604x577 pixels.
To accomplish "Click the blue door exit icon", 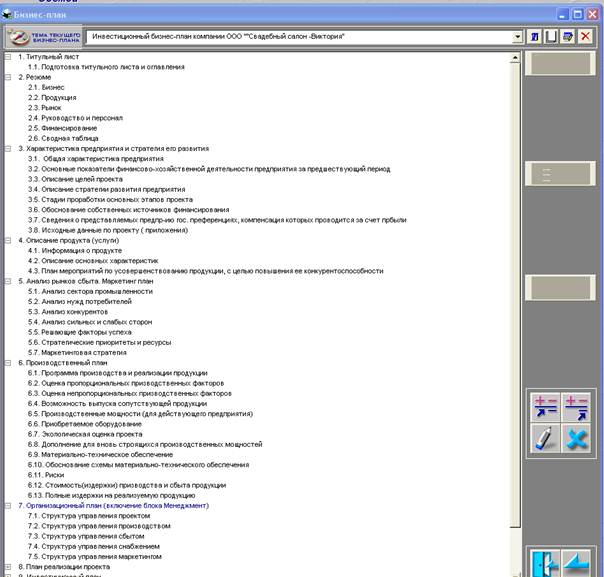I will coord(545,564).
